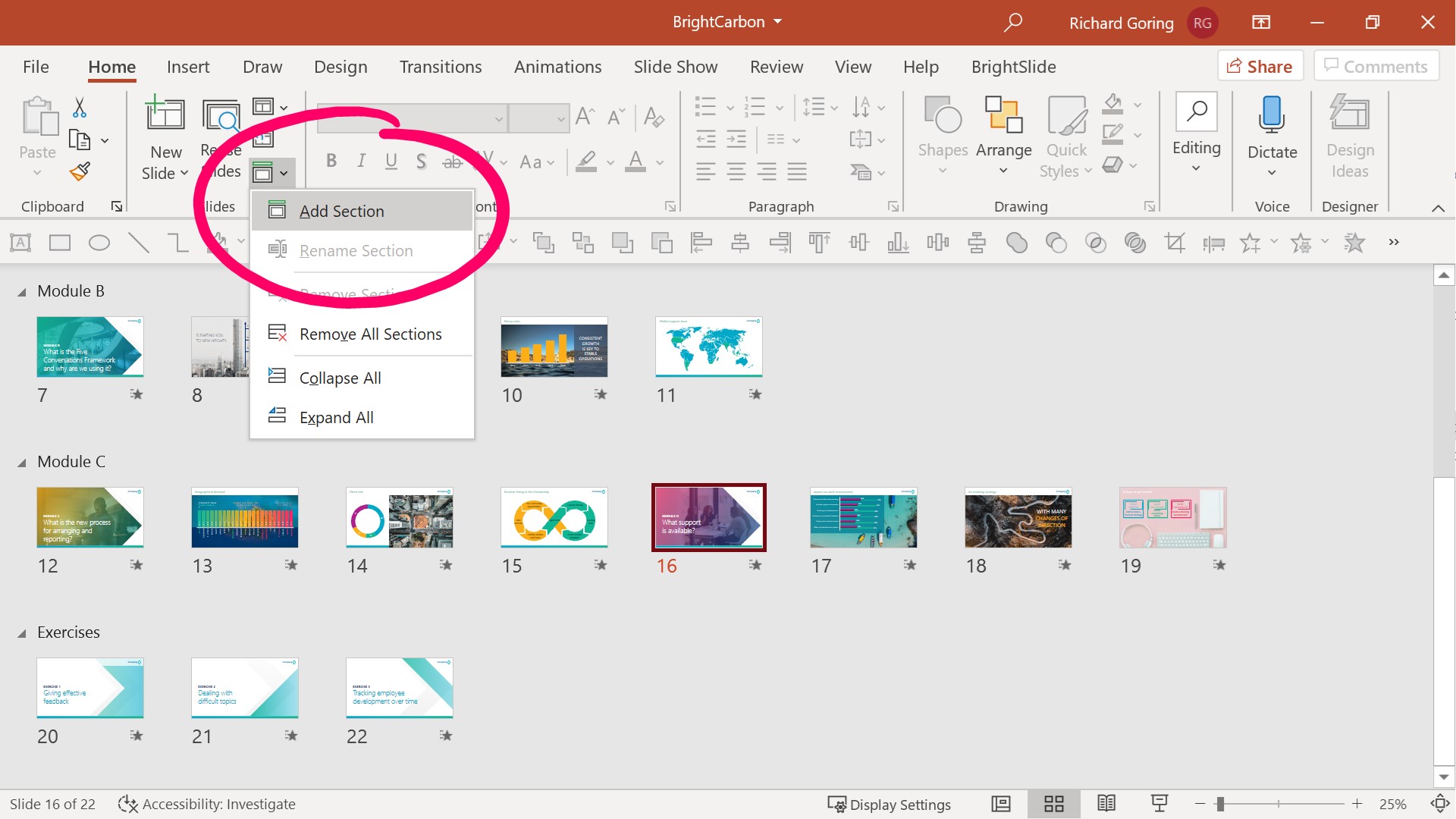Toggle italic text formatting
1456x819 pixels.
pos(361,161)
